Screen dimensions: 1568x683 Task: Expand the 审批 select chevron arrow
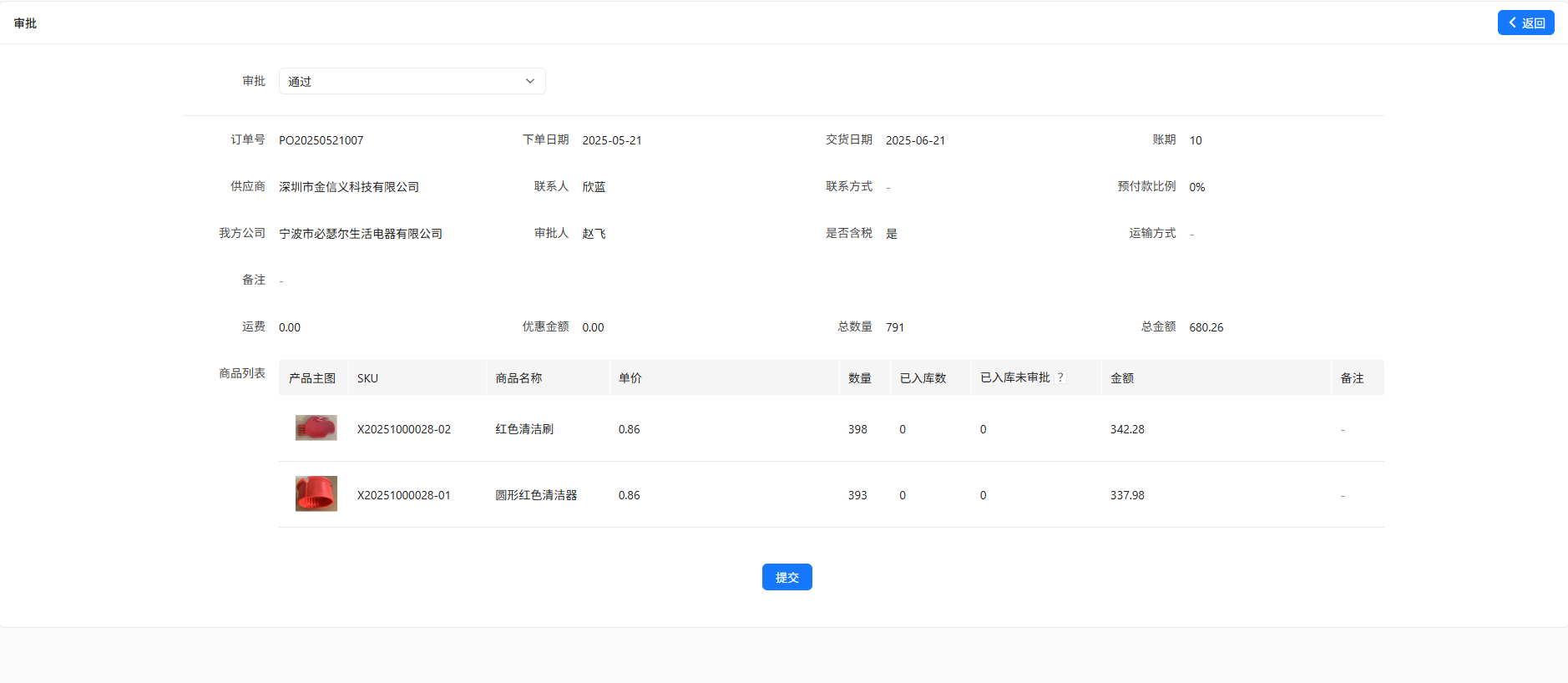[529, 81]
